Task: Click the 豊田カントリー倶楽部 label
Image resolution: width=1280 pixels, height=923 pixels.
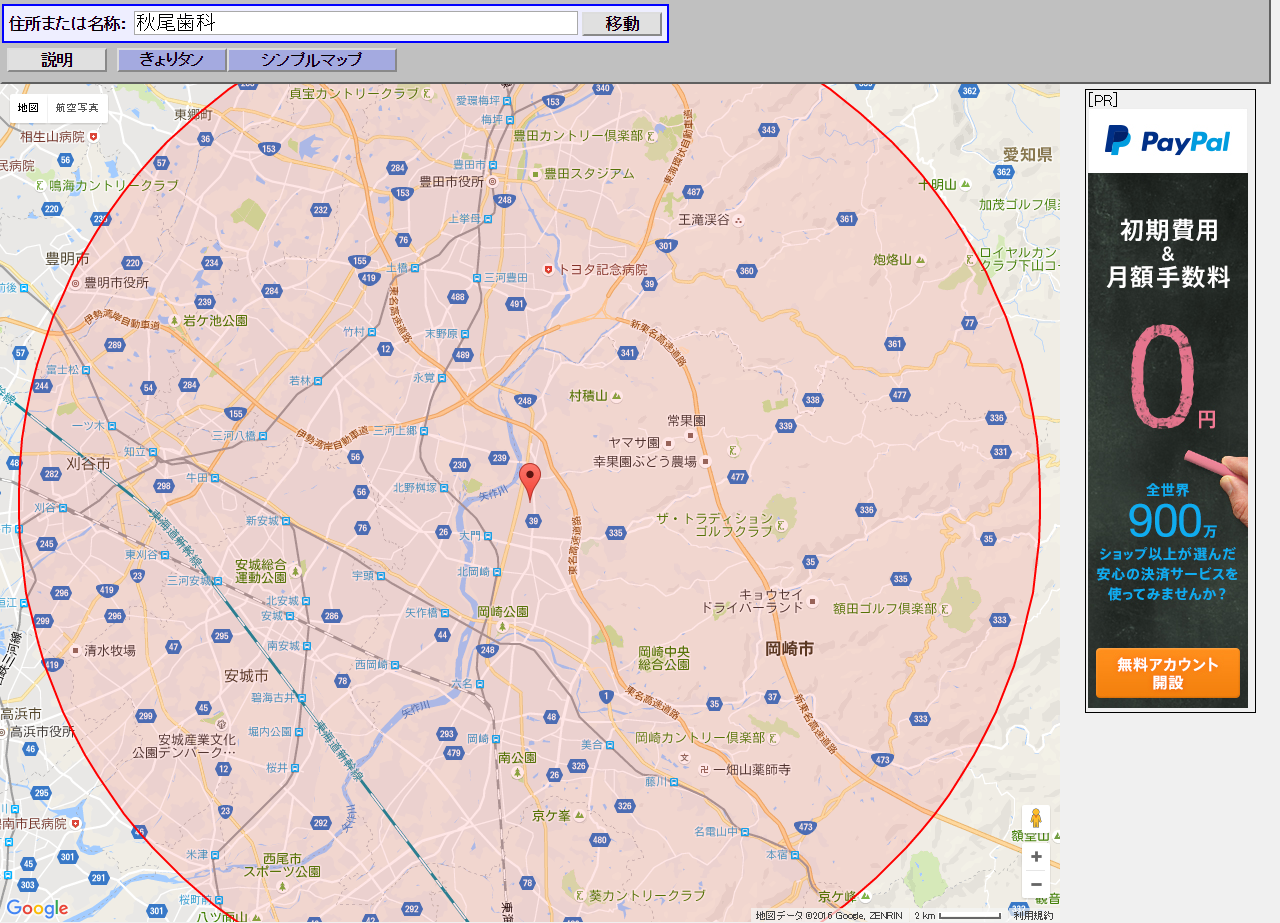Action: (x=578, y=135)
